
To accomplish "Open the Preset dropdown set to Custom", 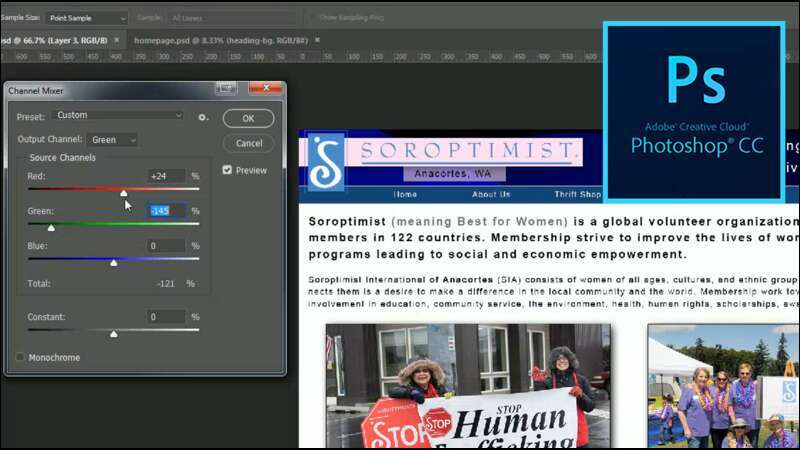I will (118, 115).
